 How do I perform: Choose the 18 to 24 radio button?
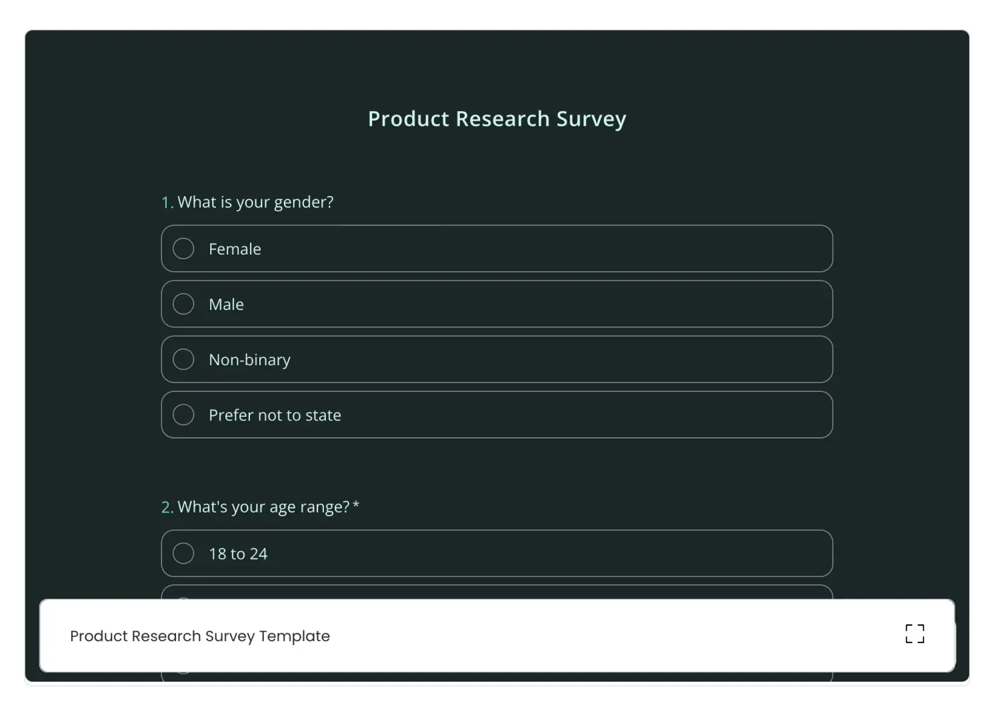click(x=184, y=554)
